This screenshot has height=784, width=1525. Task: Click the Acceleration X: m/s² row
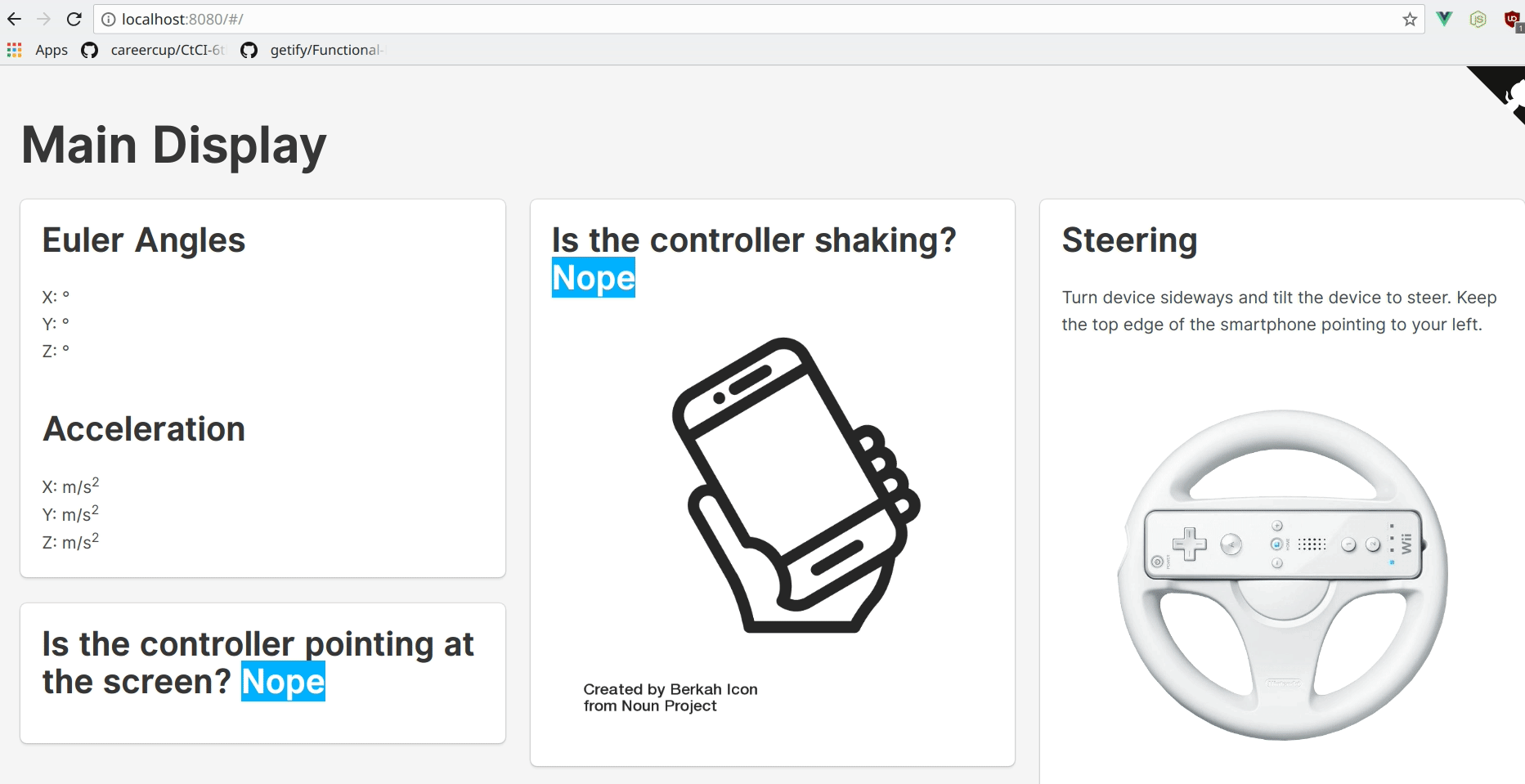pyautogui.click(x=71, y=486)
